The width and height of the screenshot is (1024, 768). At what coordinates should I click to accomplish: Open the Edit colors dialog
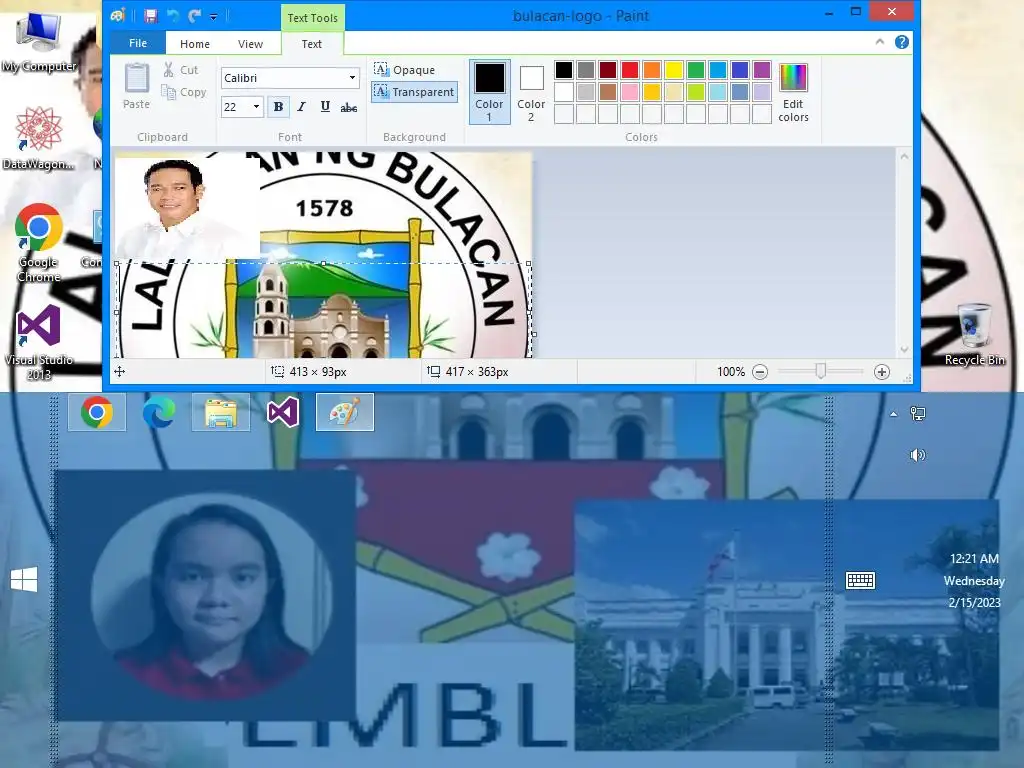click(x=793, y=92)
